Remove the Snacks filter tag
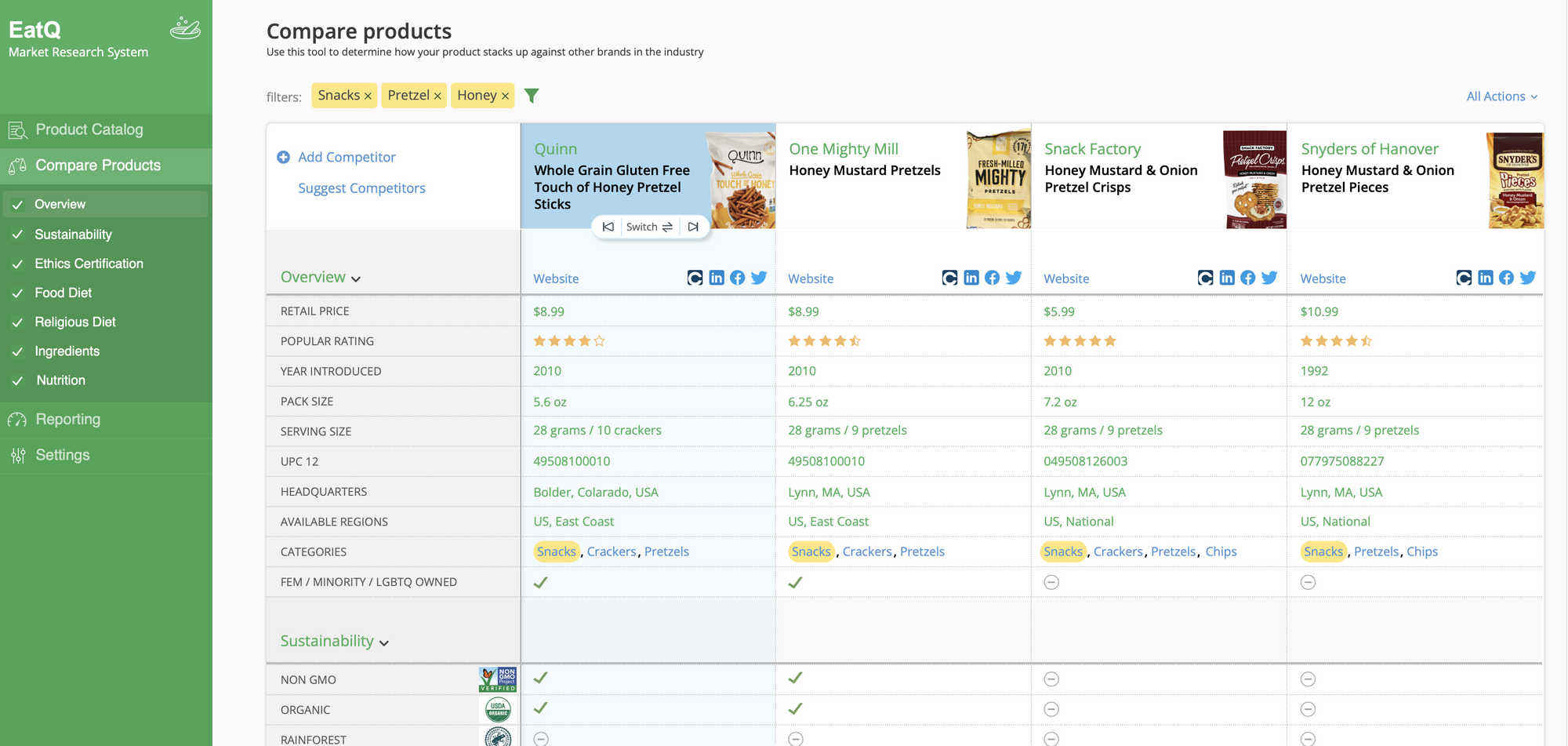1568x746 pixels. pos(368,96)
